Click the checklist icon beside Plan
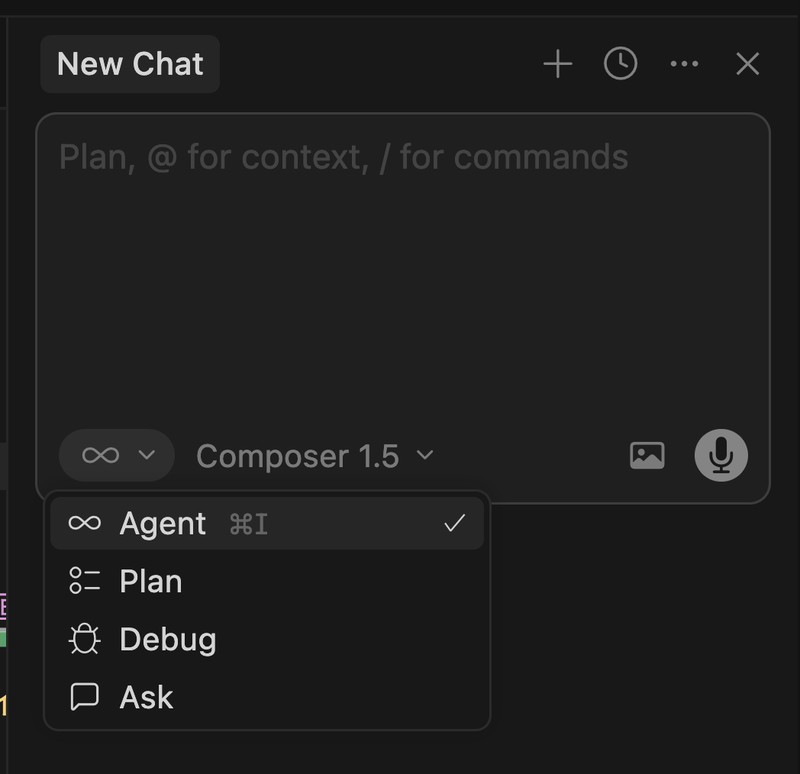This screenshot has height=774, width=800. tap(84, 580)
